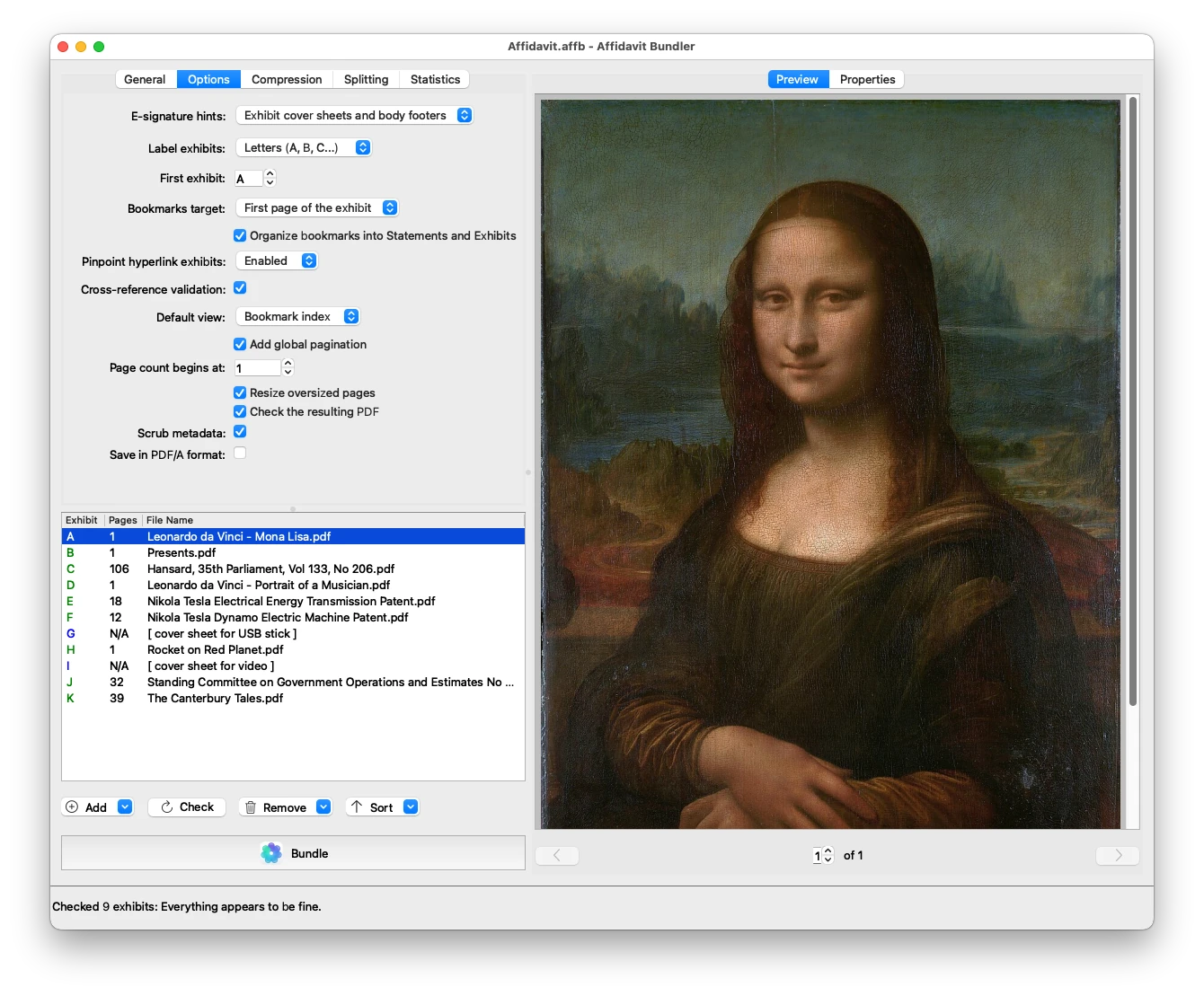Uncheck Add global pagination
This screenshot has height=996, width=1204.
[x=240, y=345]
